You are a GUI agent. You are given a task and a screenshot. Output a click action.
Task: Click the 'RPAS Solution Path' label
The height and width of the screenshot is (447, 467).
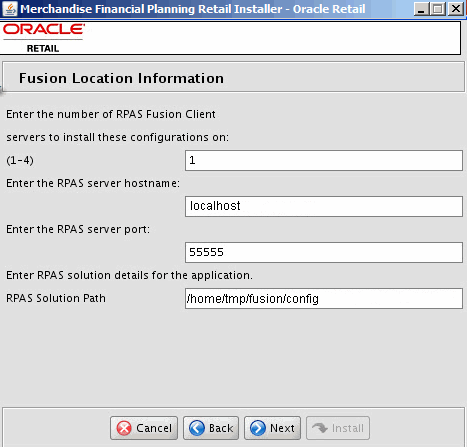coord(56,298)
